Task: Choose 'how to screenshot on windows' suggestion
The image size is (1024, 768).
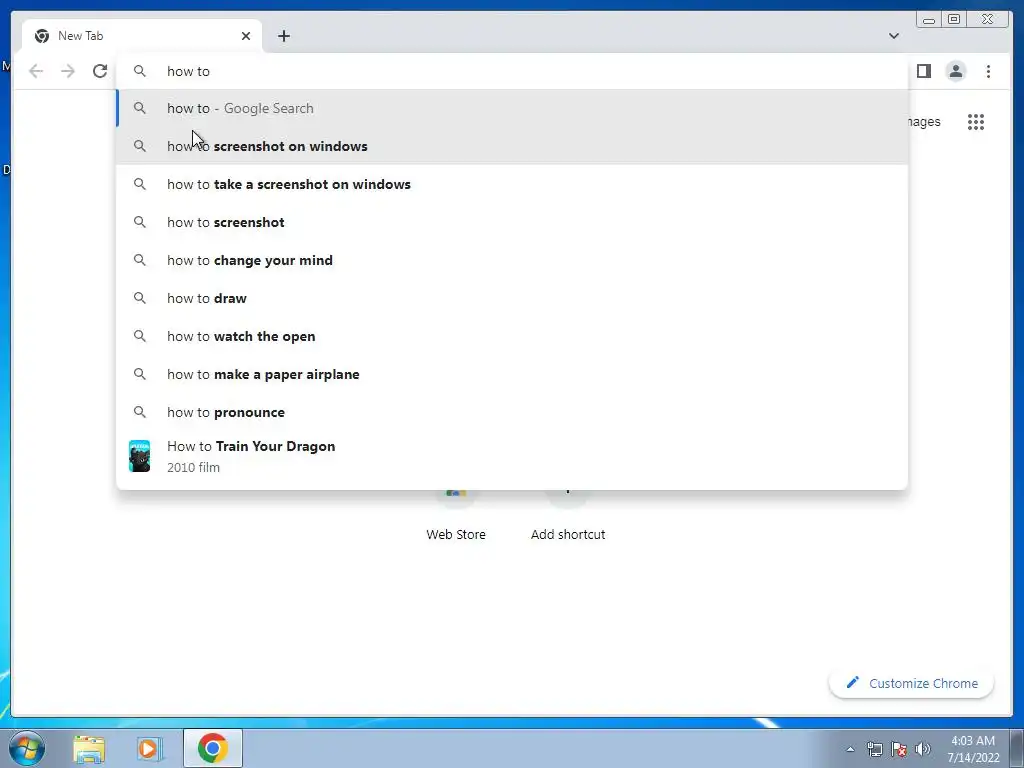Action: coord(512,146)
